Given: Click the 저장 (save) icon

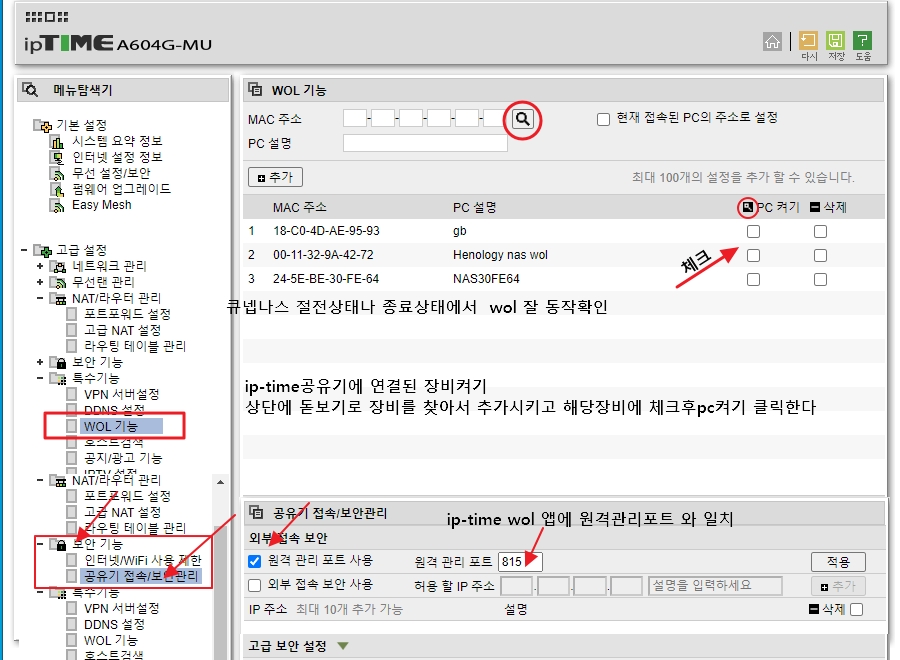Looking at the screenshot, I should [x=836, y=41].
